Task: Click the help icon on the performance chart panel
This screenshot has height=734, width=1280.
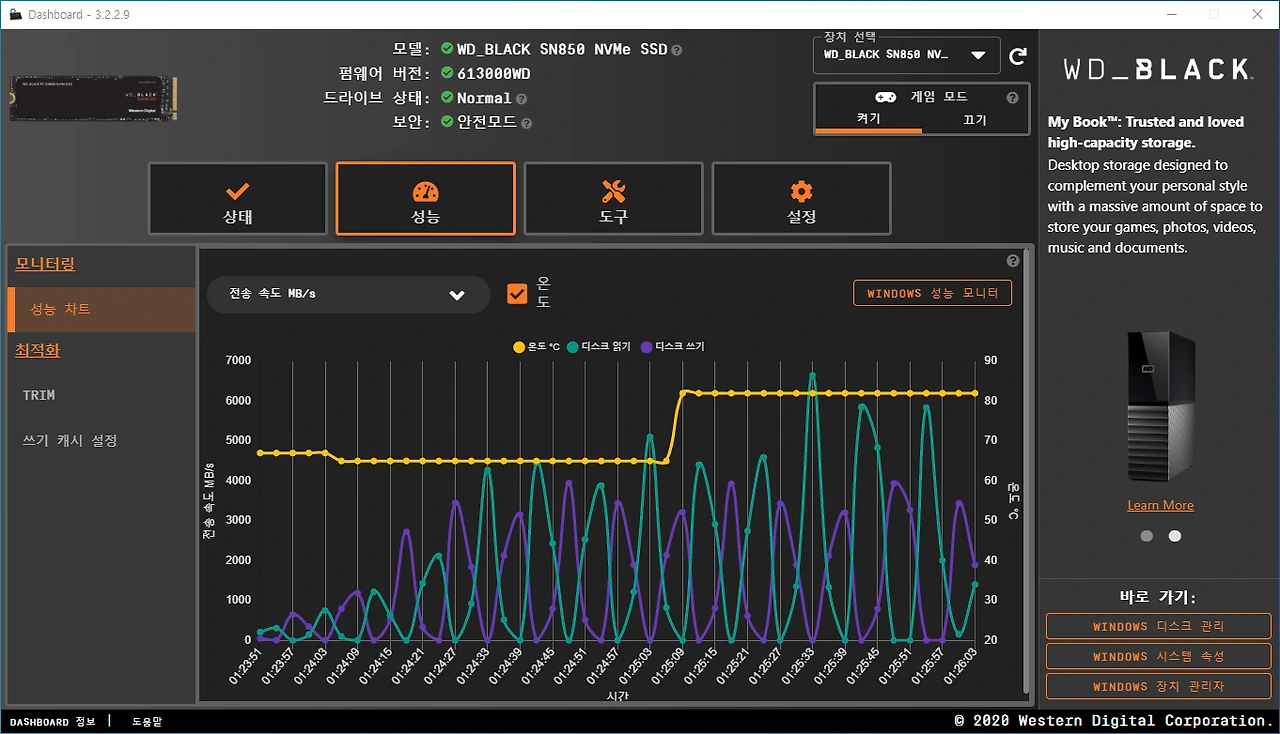Action: 1013,261
